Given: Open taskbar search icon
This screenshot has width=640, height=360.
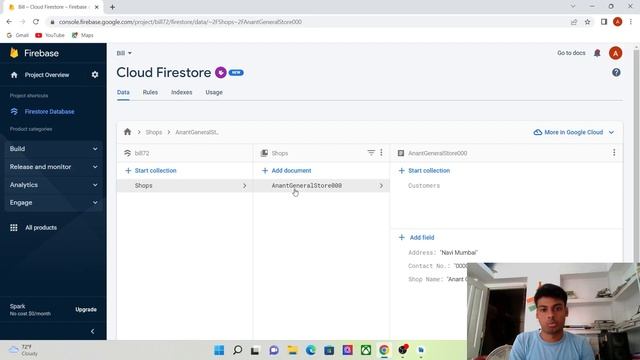Looking at the screenshot, I should [x=237, y=350].
